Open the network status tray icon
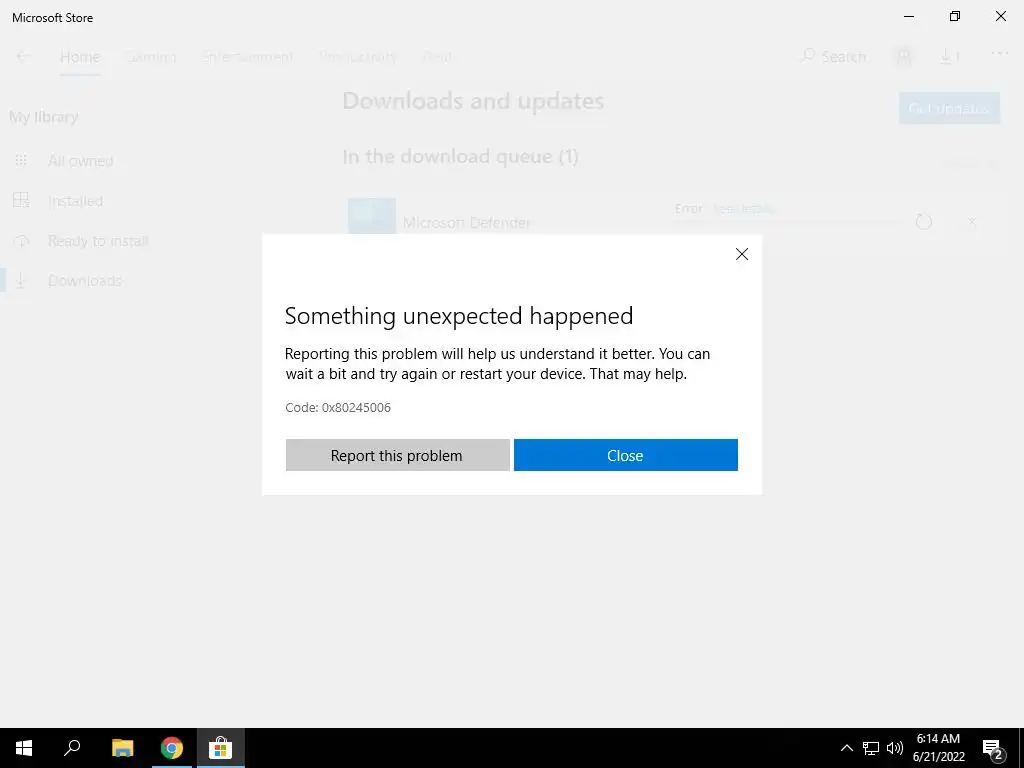The image size is (1024, 768). 871,748
